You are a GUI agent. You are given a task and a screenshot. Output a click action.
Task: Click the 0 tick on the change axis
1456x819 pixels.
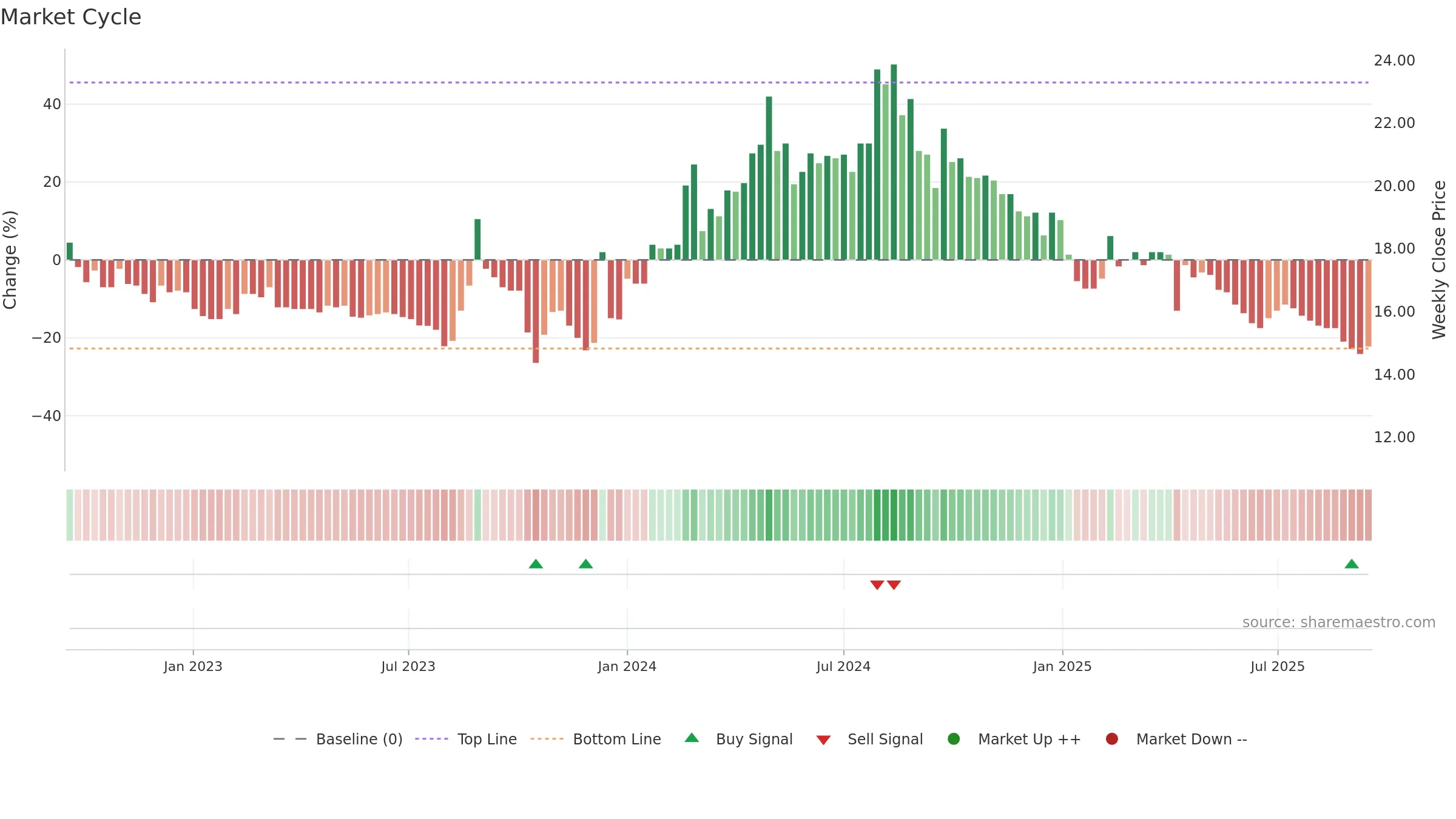click(56, 260)
